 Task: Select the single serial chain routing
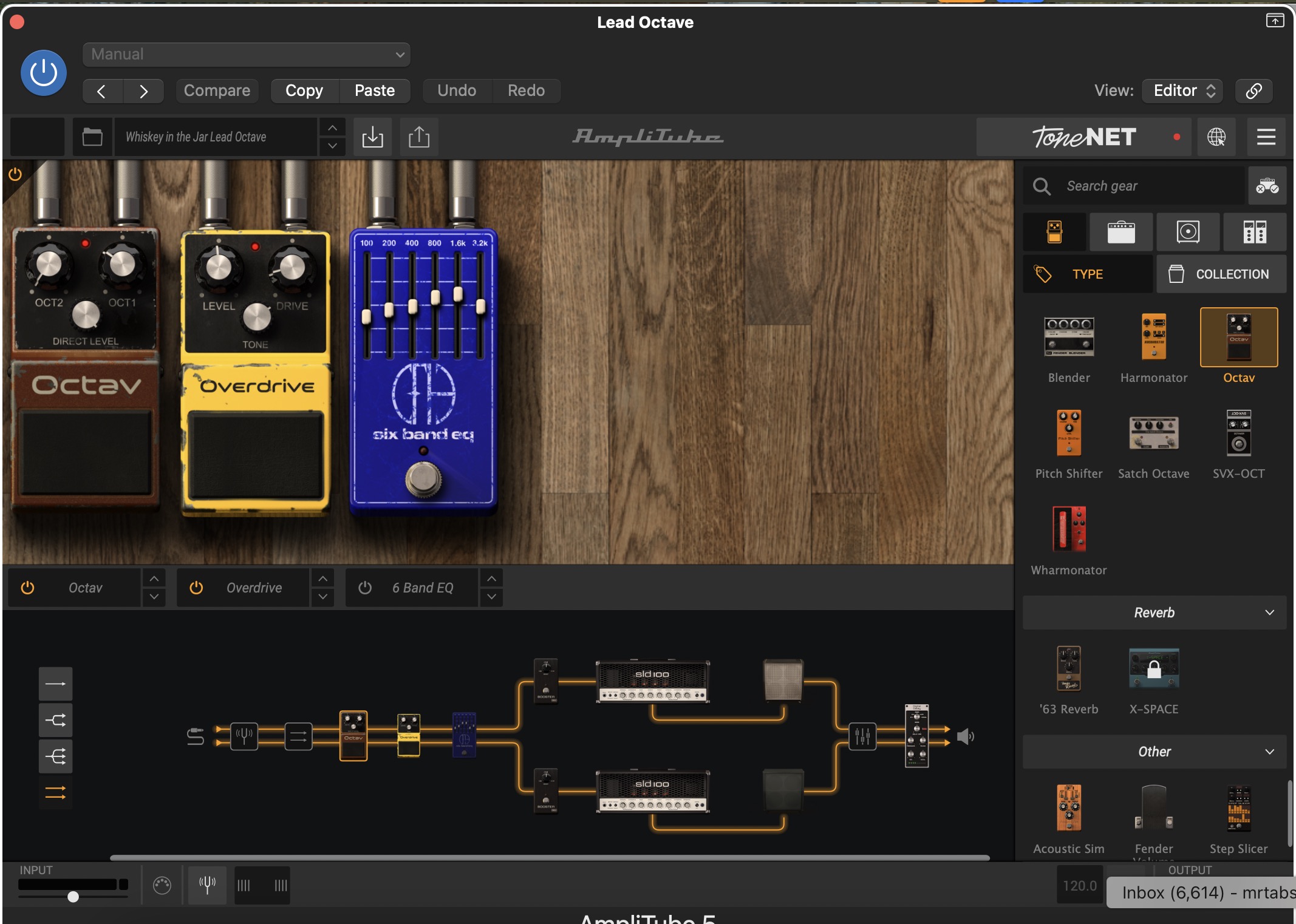point(55,684)
